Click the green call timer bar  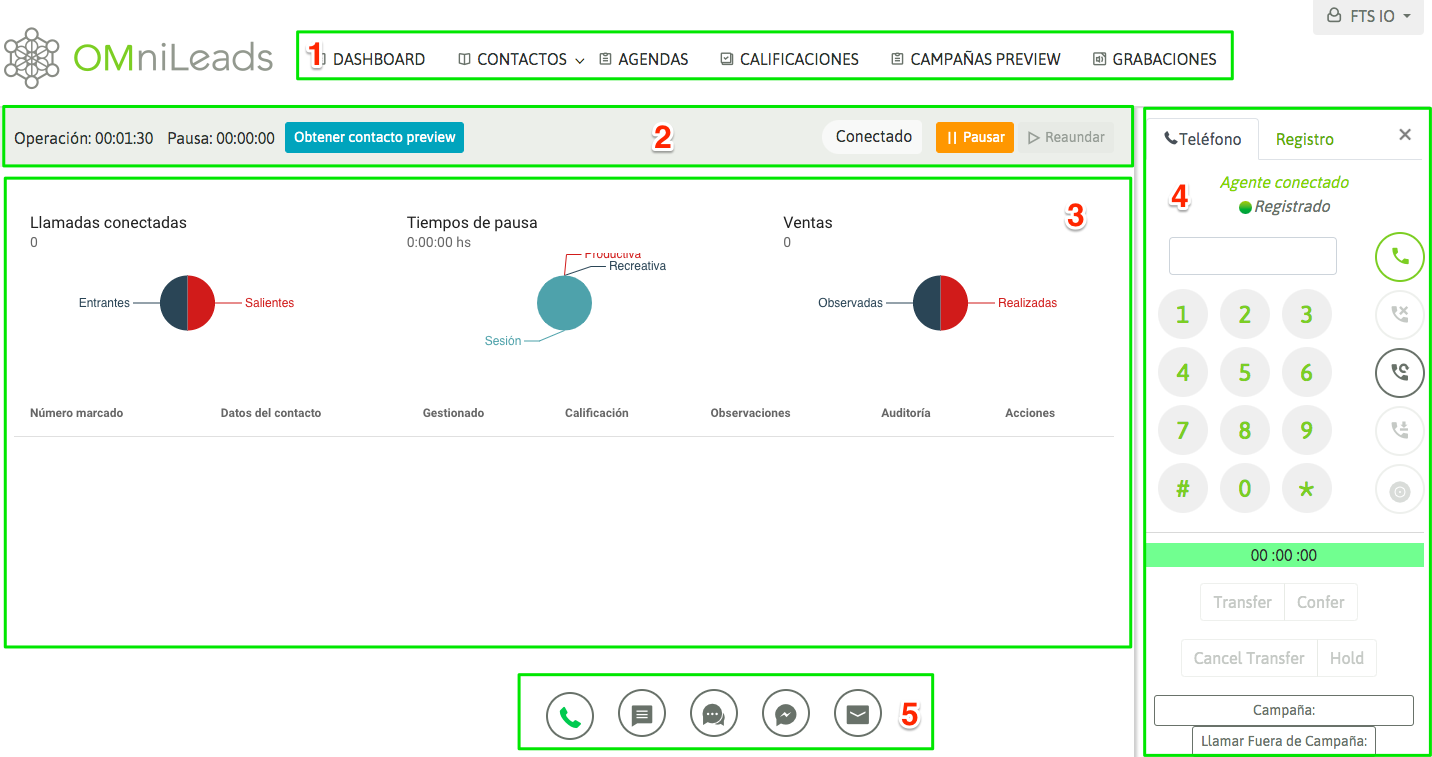click(x=1284, y=555)
